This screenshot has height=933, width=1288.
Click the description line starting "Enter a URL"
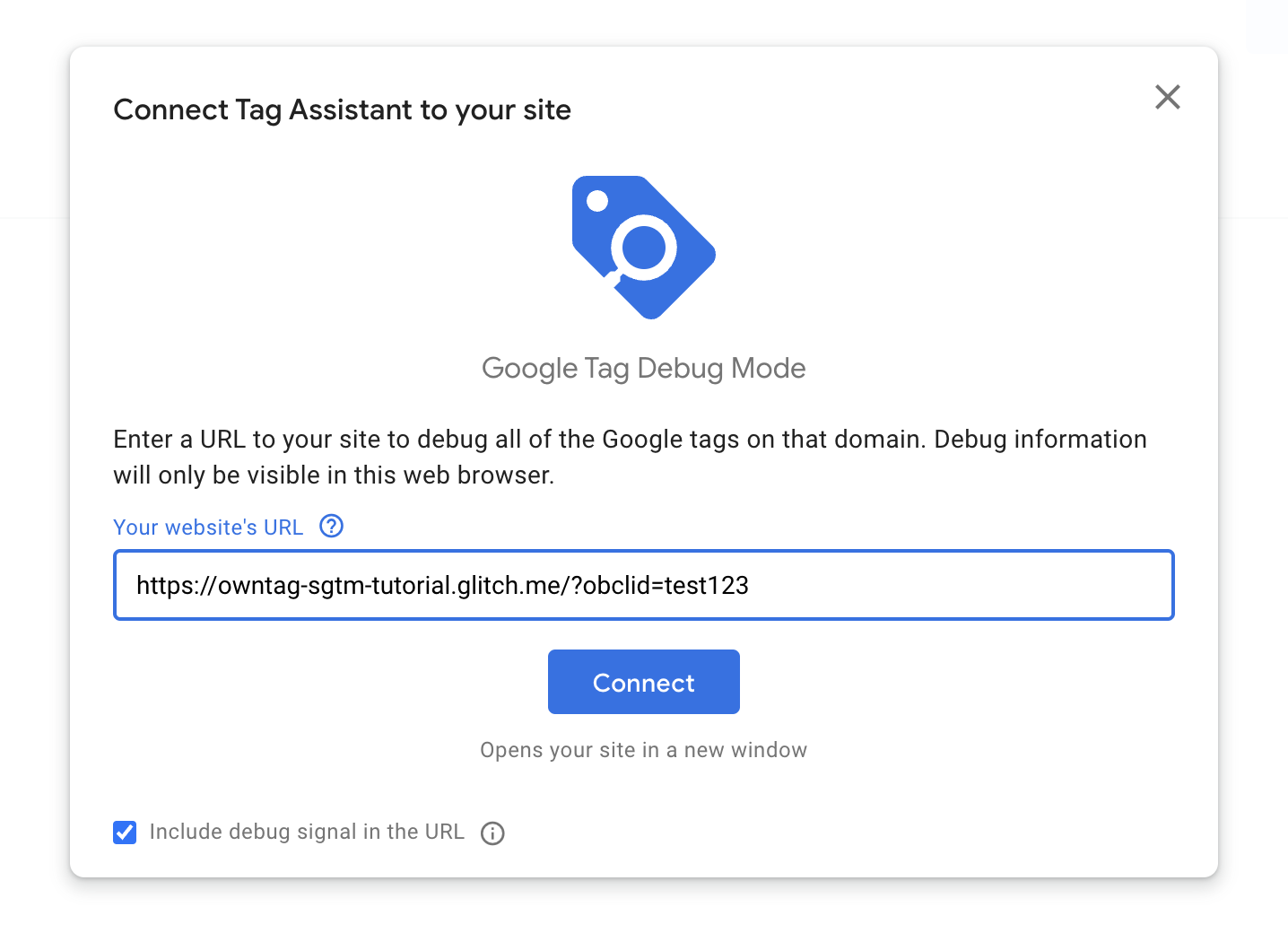(x=630, y=440)
